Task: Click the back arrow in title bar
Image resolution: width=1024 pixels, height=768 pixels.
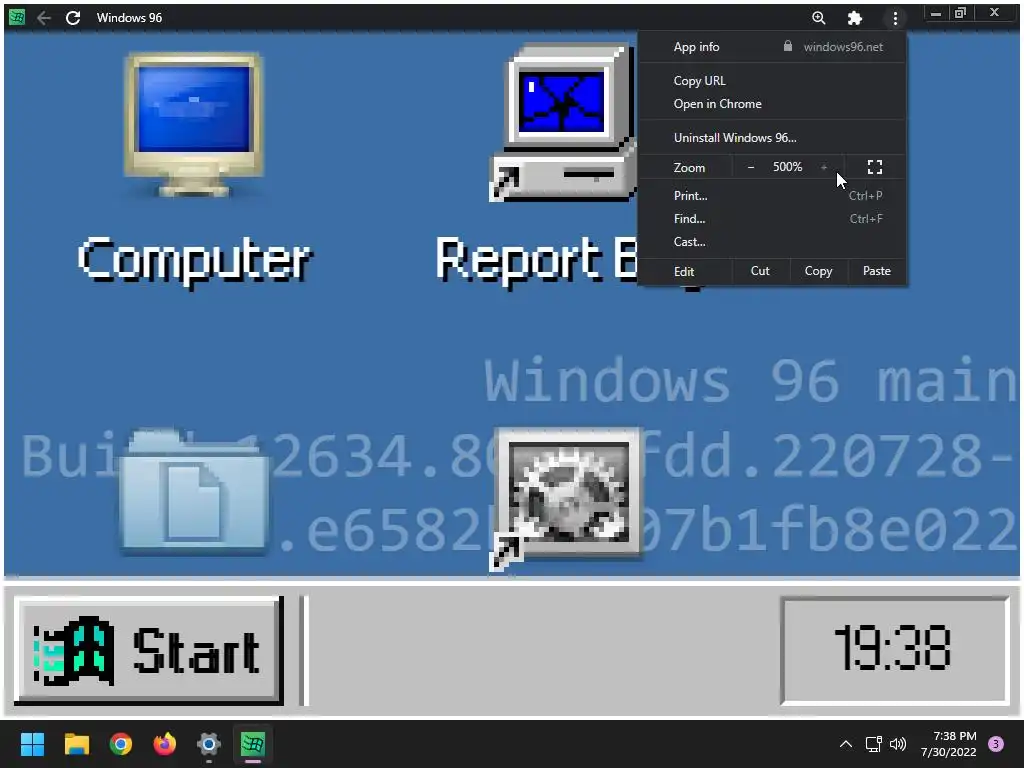Action: (44, 18)
